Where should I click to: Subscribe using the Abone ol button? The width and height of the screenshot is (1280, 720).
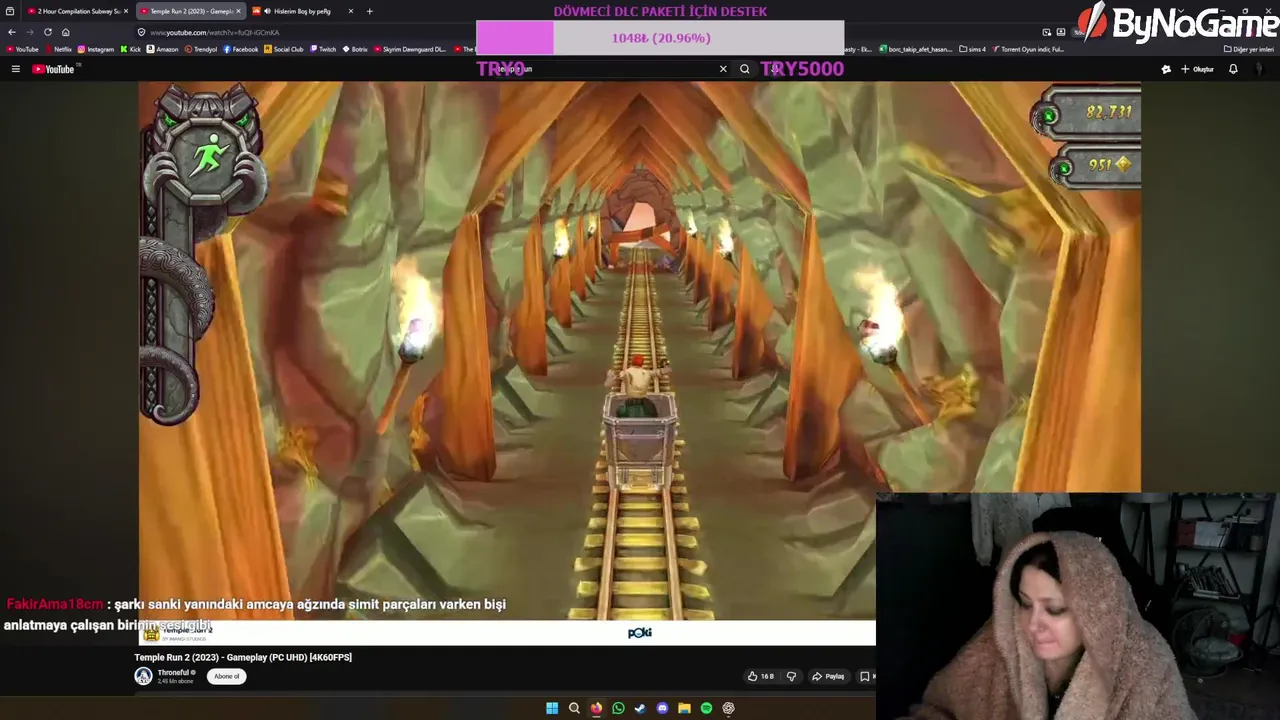click(227, 676)
